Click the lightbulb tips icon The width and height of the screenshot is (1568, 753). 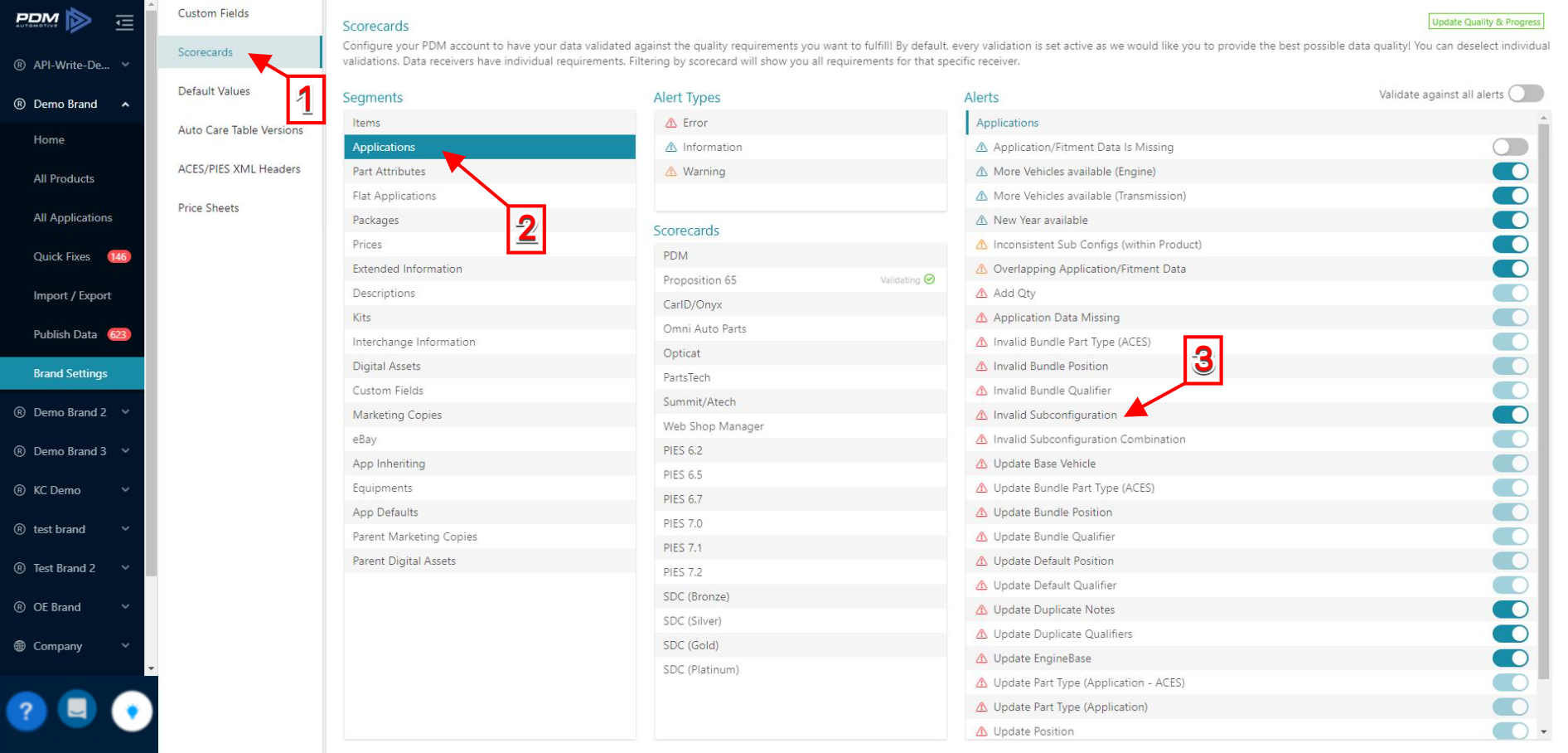(132, 712)
